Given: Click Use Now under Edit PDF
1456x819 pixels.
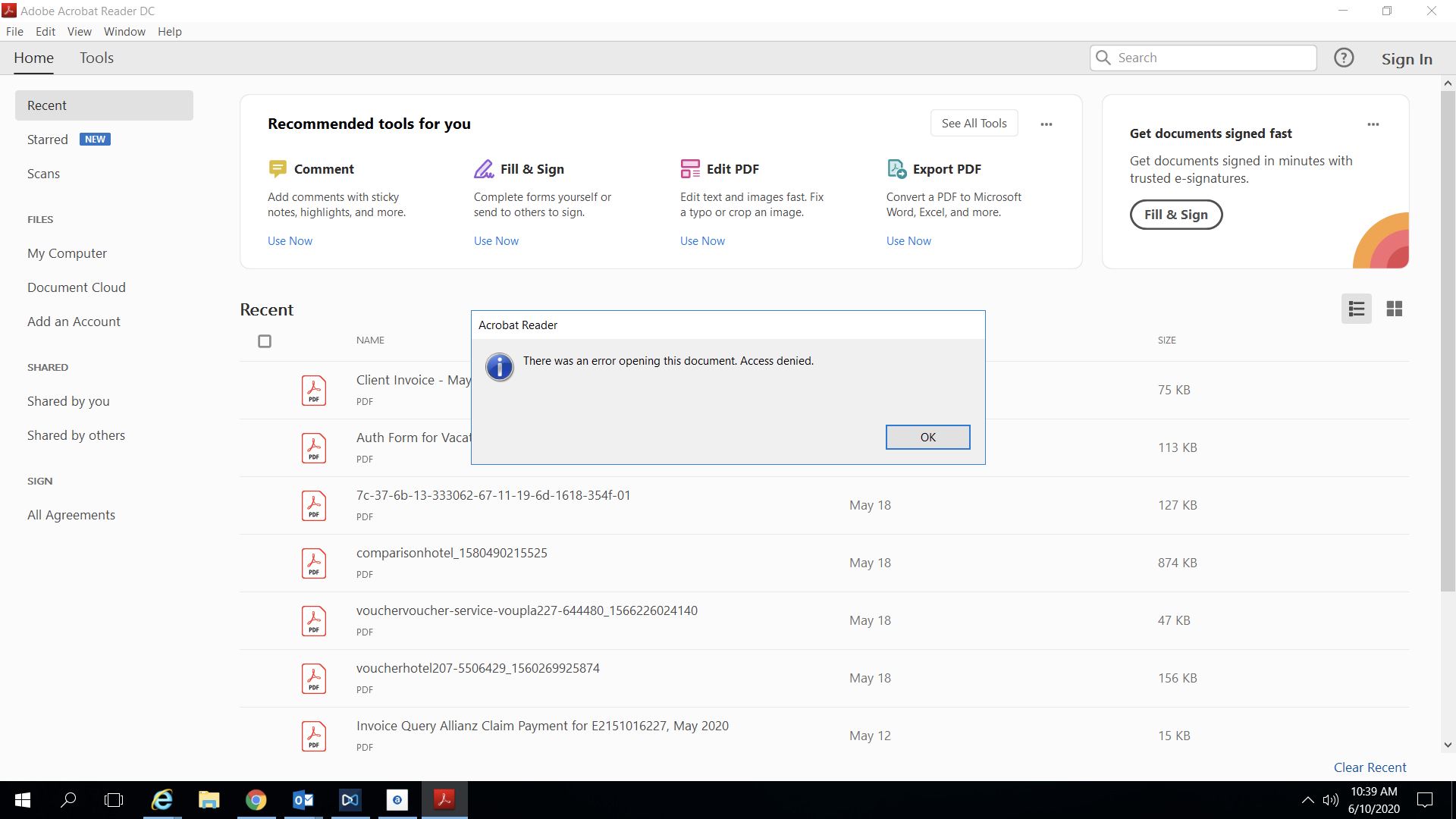Looking at the screenshot, I should coord(702,240).
